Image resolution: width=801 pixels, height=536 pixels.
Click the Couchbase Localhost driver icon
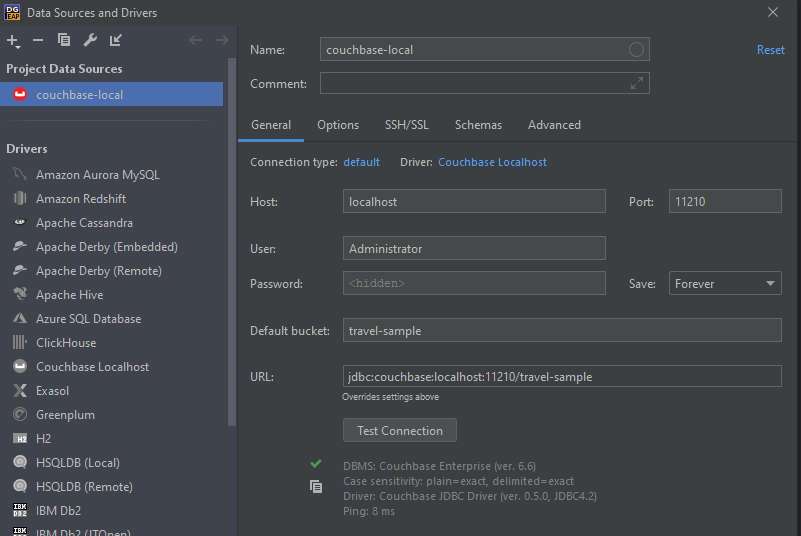(20, 366)
